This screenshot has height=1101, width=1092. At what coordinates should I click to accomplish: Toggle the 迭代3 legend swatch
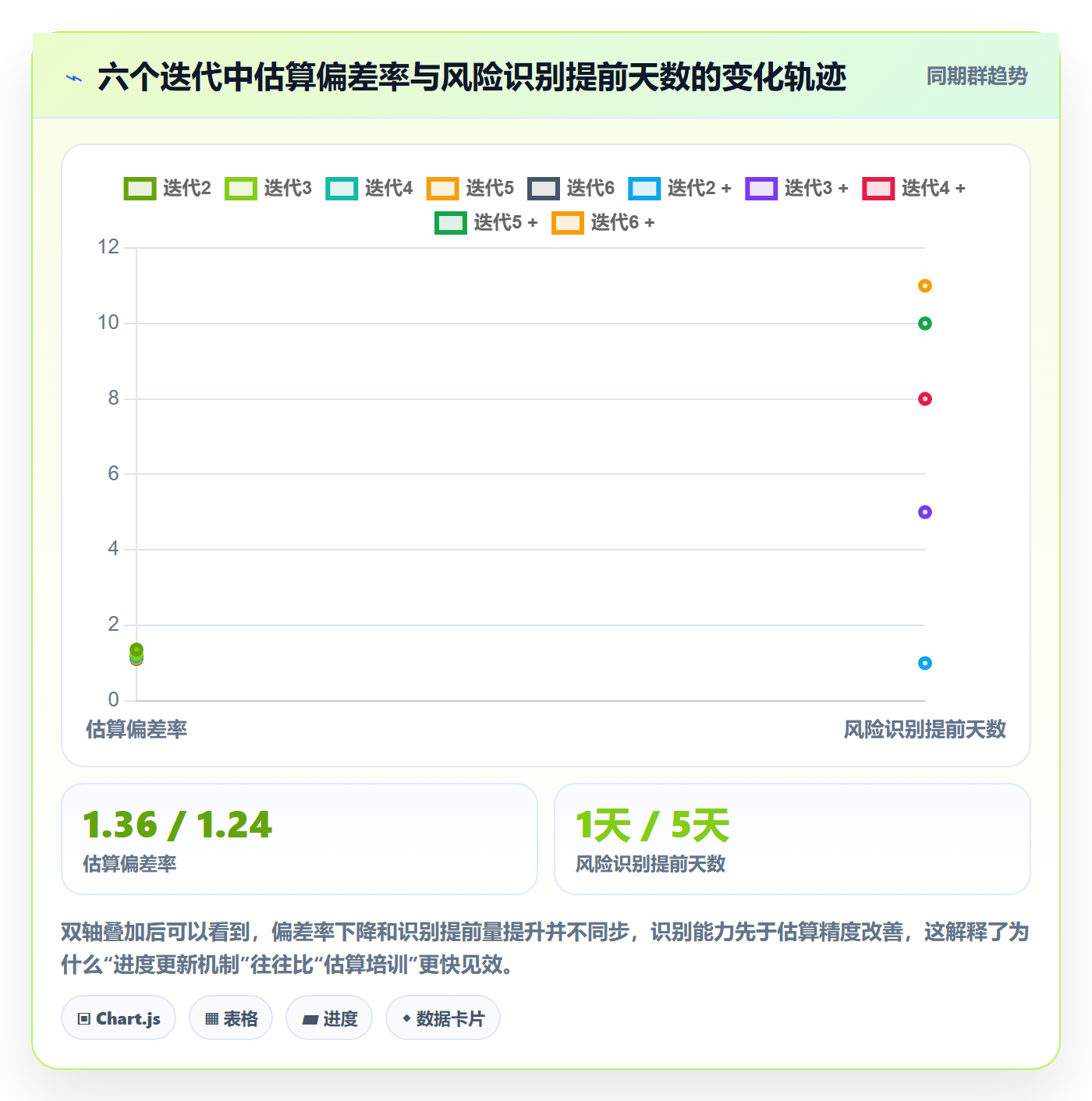241,189
